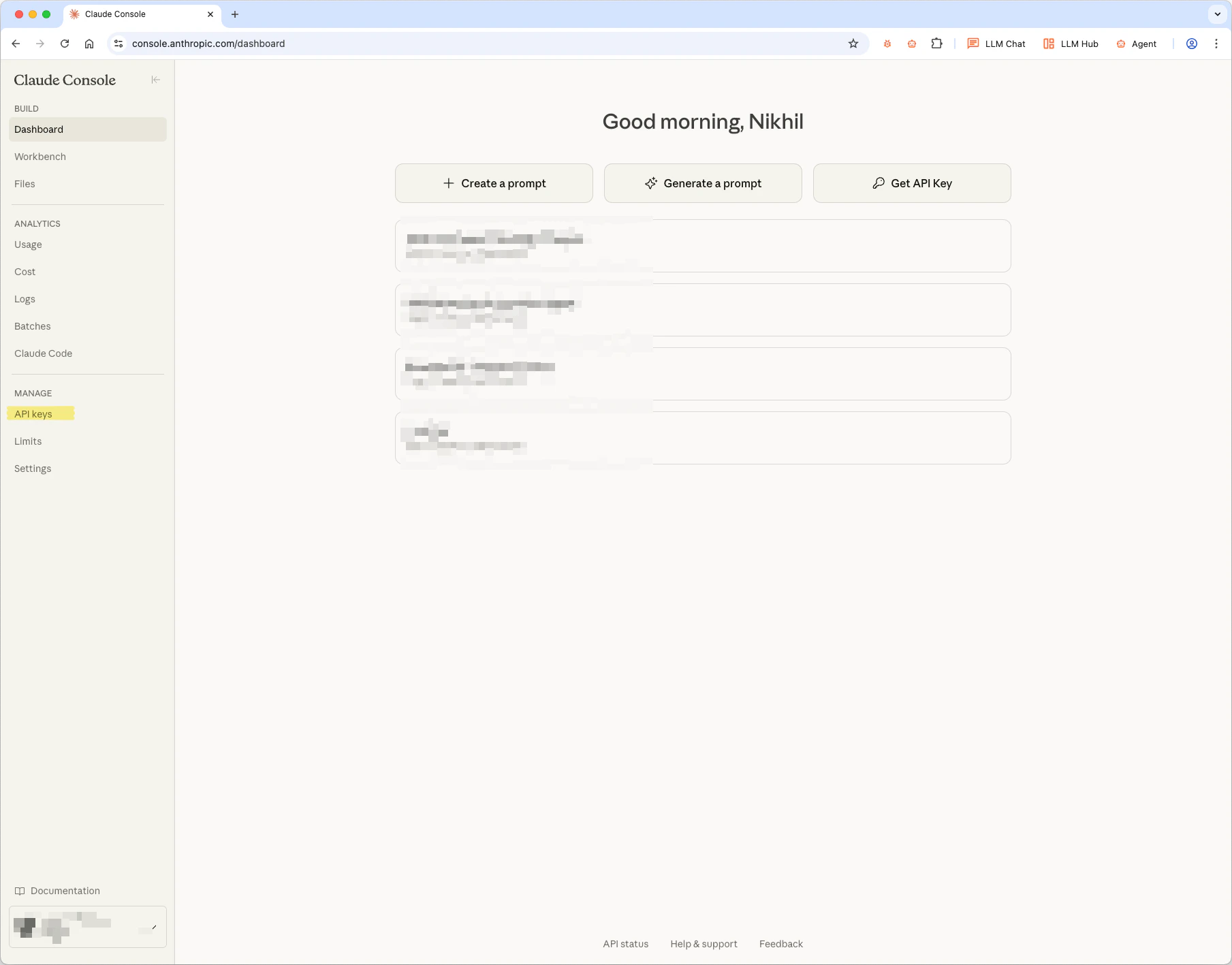The image size is (1232, 965).
Task: Open Documentation via the book icon
Action: pyautogui.click(x=20, y=891)
